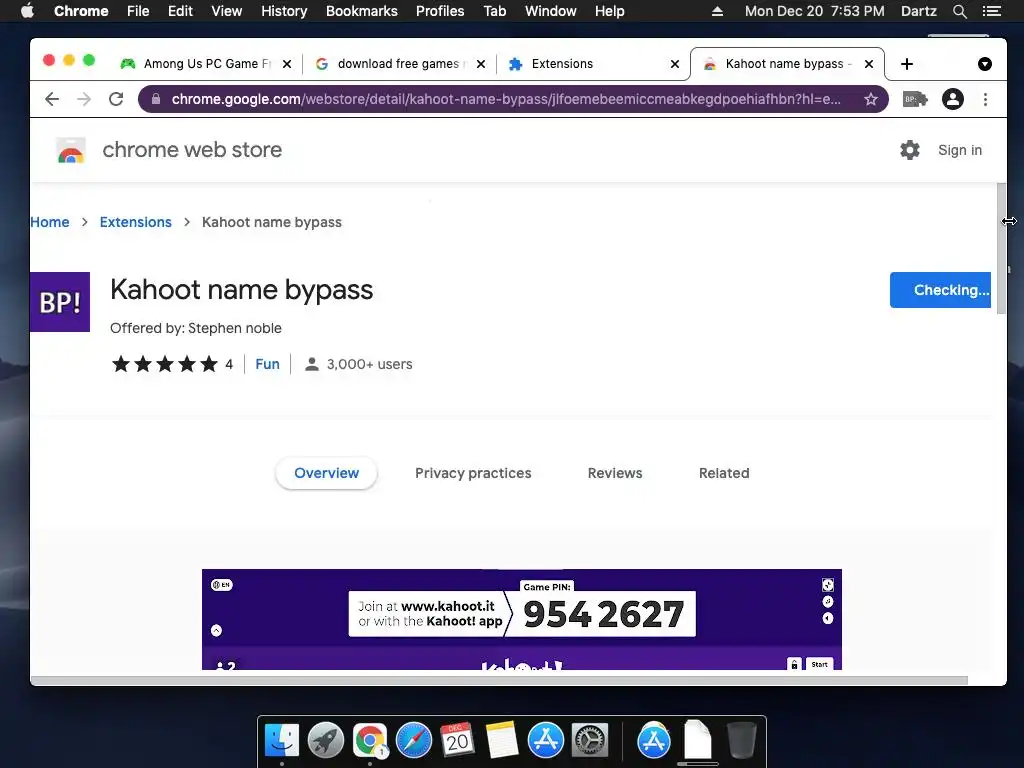
Task: Click the vertical page scrollbar
Action: point(1001,248)
